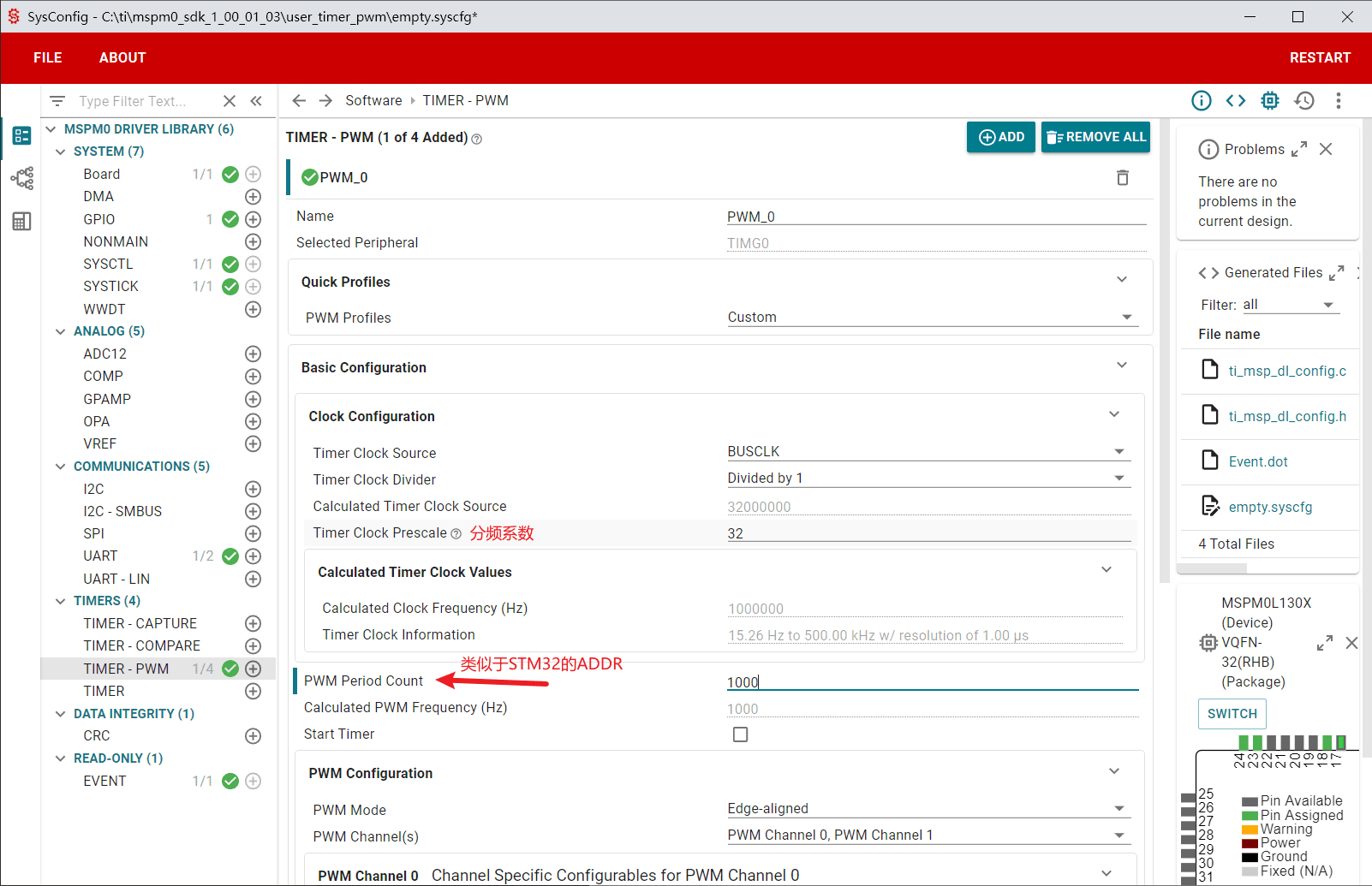Viewport: 1372px width, 886px height.
Task: Open the history icon in top toolbar
Action: pos(1303,101)
